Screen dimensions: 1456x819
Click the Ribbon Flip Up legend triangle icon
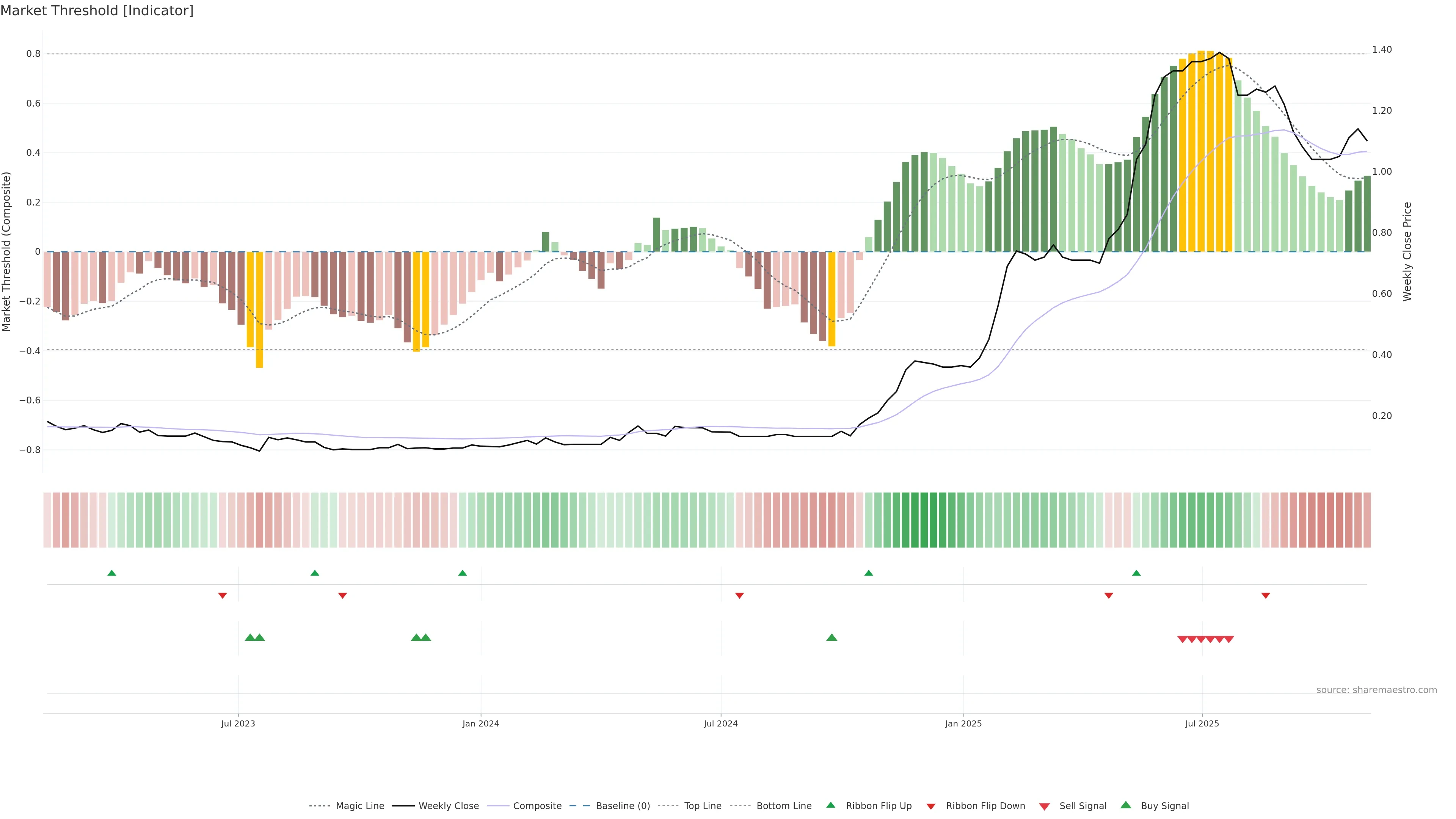pyautogui.click(x=830, y=805)
